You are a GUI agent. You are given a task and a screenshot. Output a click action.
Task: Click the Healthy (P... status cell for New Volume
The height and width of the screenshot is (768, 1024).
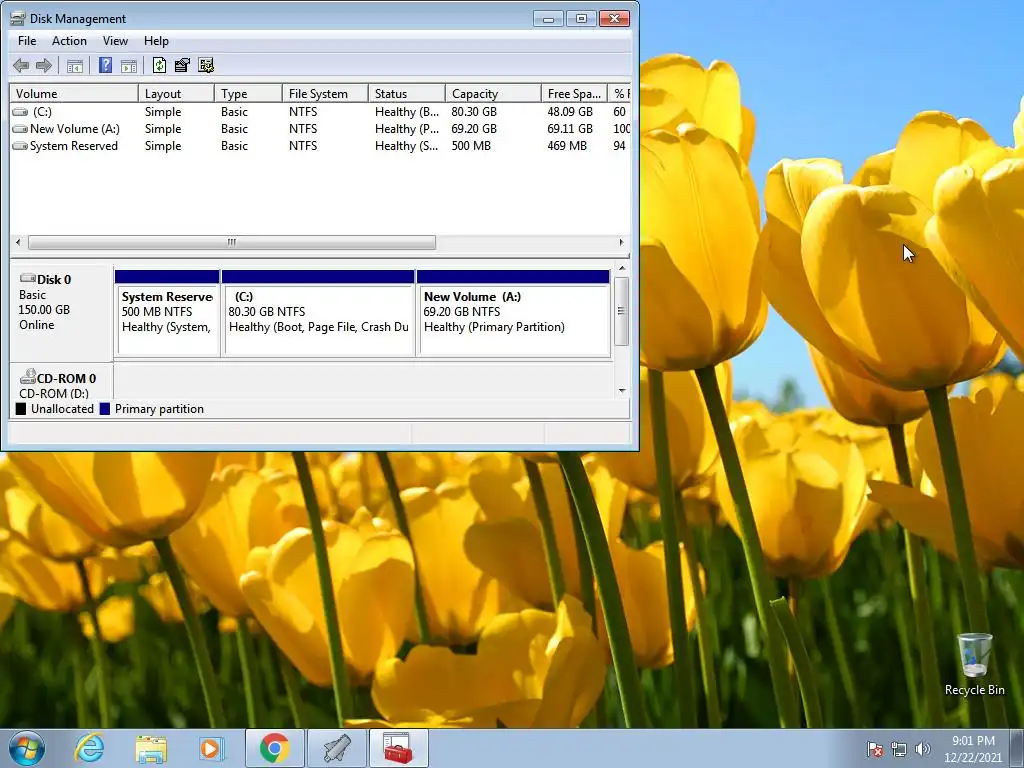(407, 129)
